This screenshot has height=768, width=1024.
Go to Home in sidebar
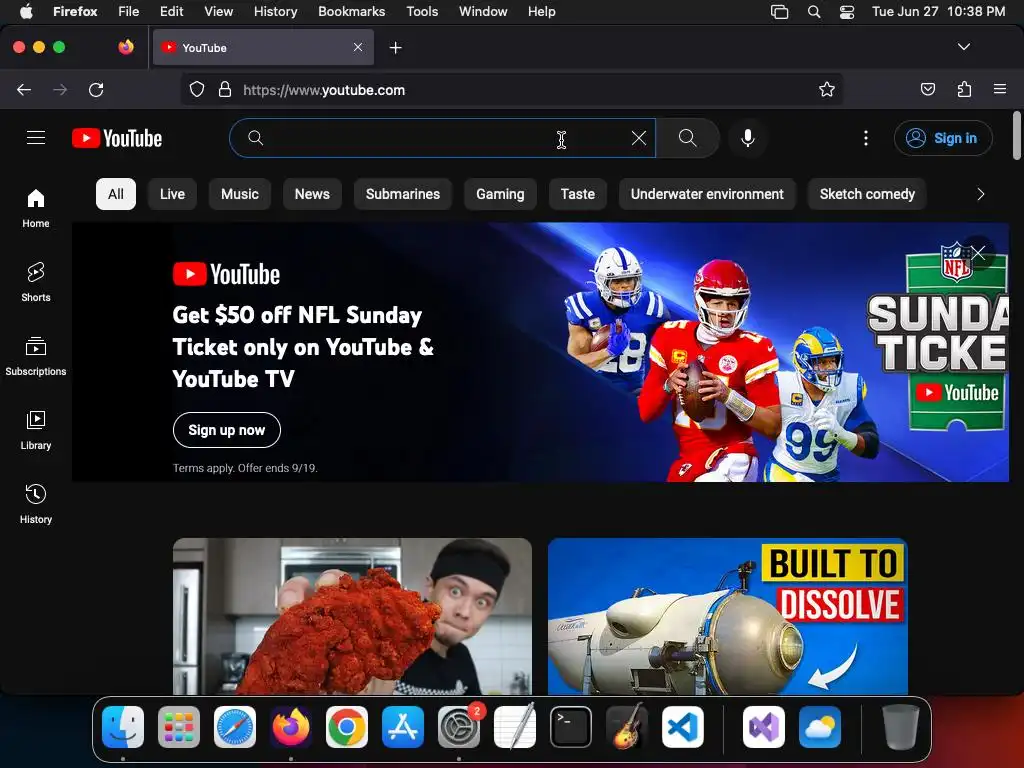(36, 208)
